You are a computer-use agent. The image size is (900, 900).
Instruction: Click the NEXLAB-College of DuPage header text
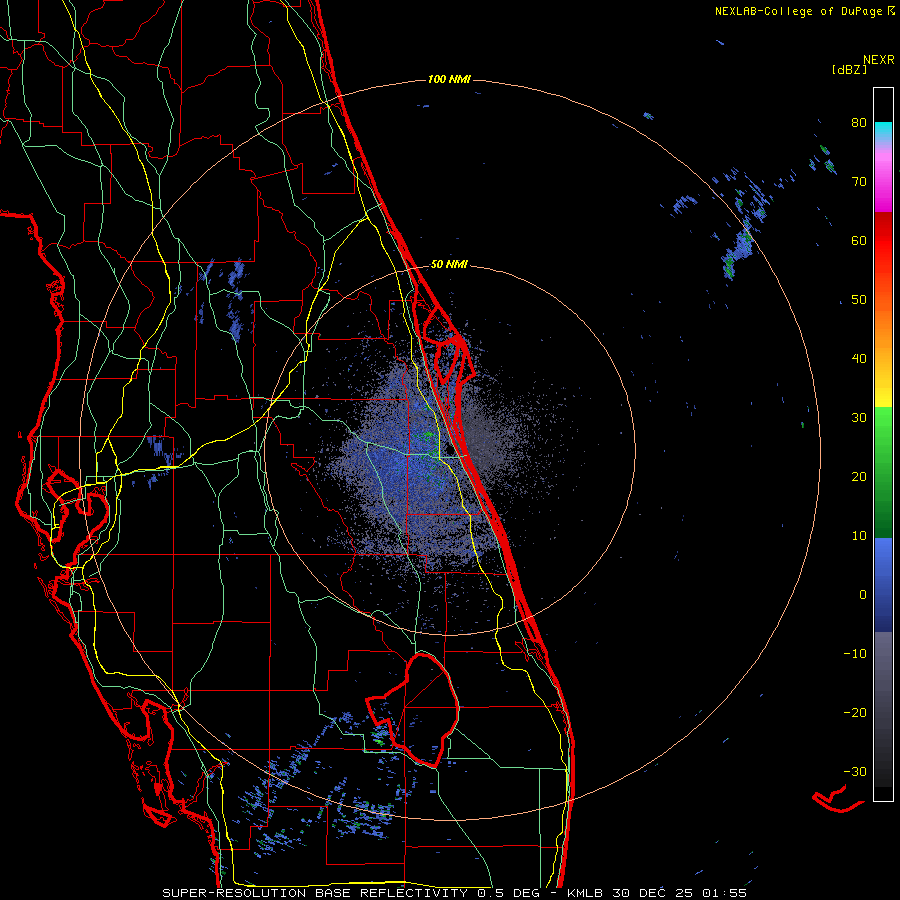(x=799, y=11)
